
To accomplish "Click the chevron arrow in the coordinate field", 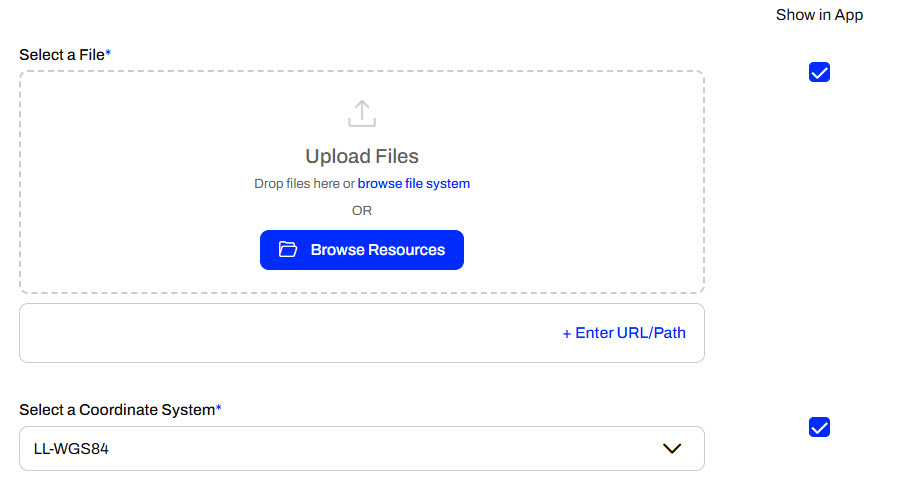I will tap(672, 449).
